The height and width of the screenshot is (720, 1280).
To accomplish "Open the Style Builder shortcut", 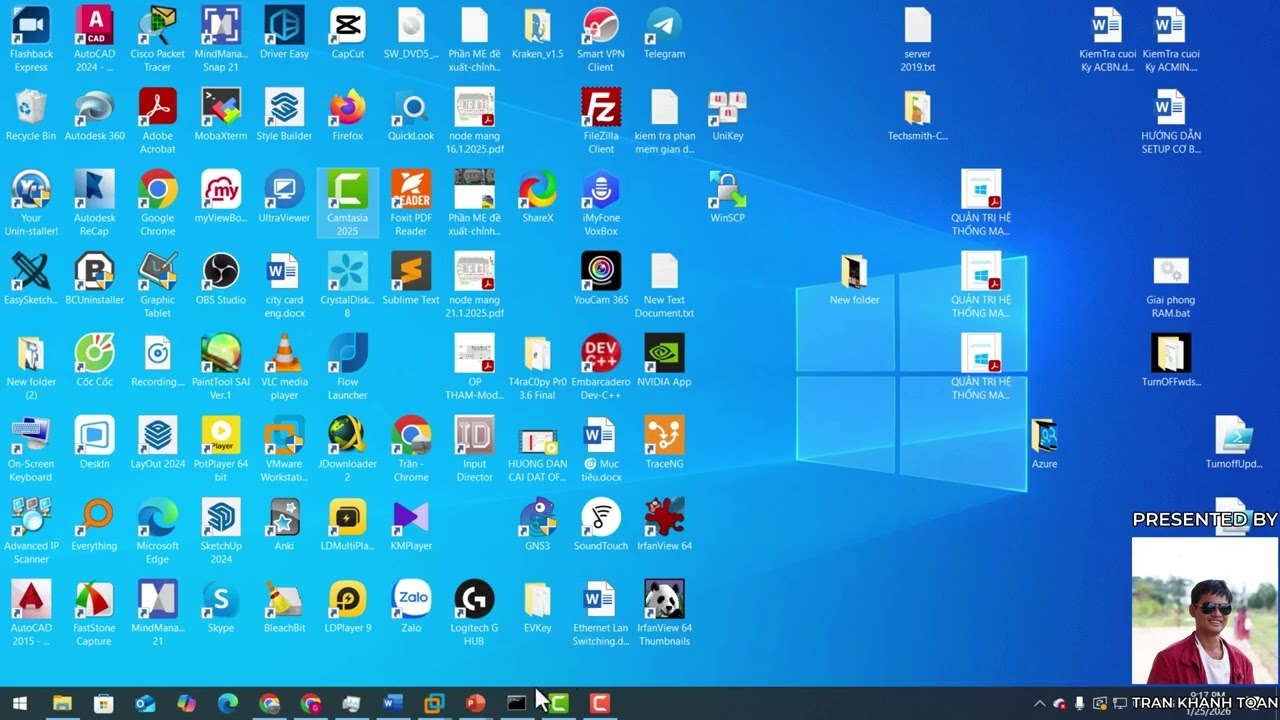I will 284,115.
